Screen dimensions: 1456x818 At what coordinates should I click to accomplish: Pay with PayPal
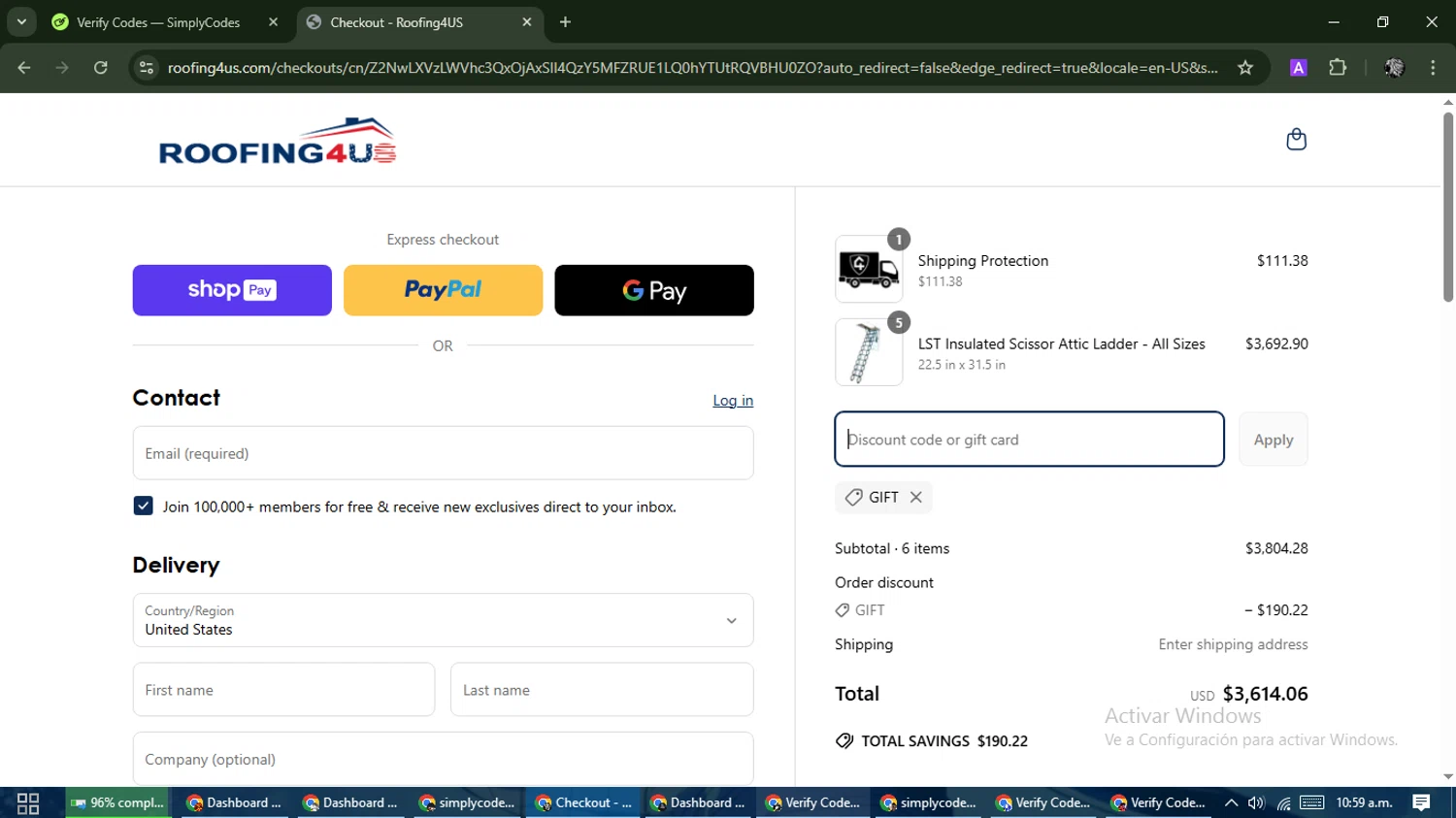click(443, 290)
